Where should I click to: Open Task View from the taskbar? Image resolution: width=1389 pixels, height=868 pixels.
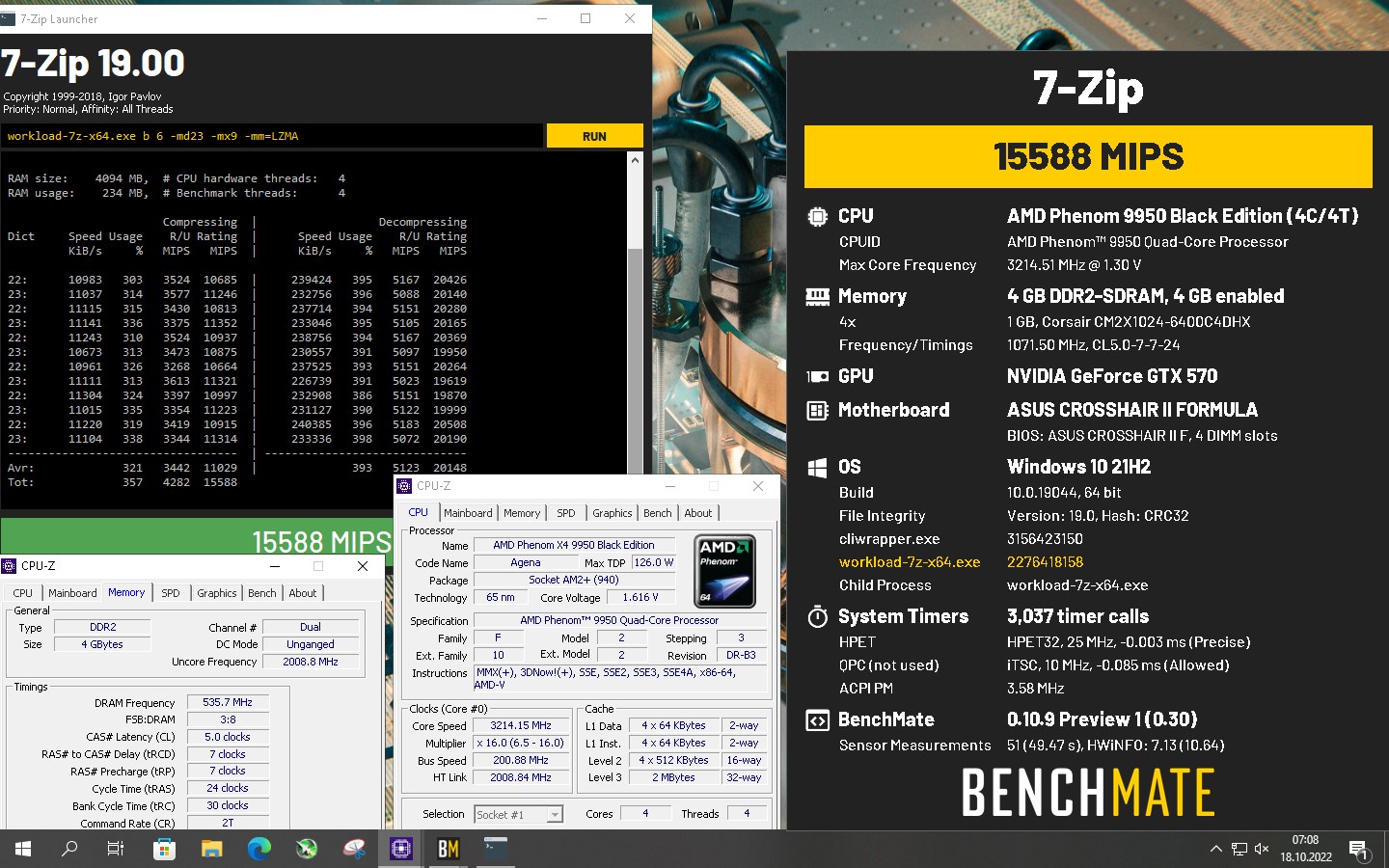(x=116, y=849)
